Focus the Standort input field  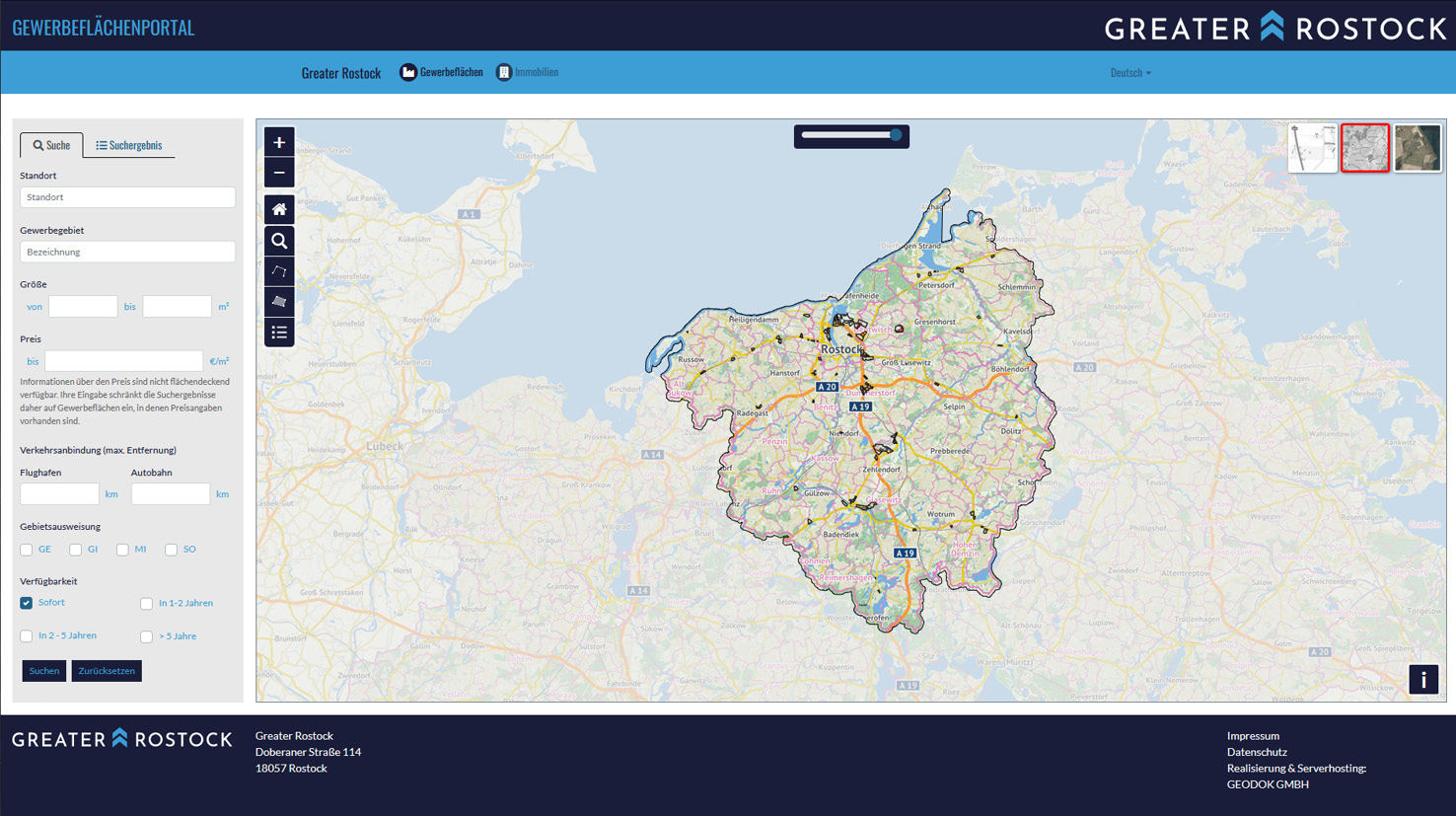(x=127, y=197)
